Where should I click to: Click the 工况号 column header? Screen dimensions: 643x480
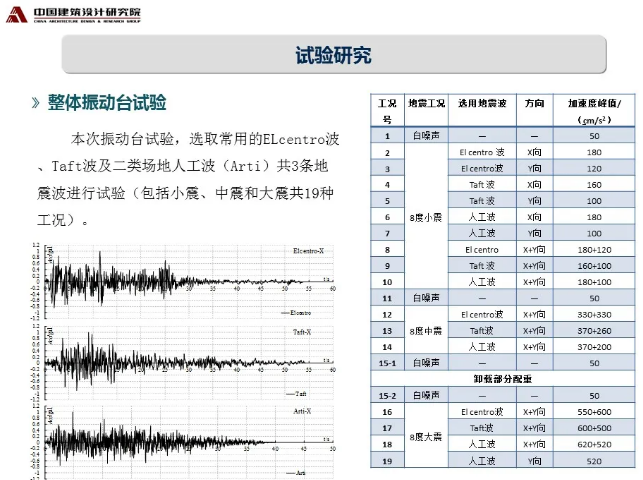(386, 111)
